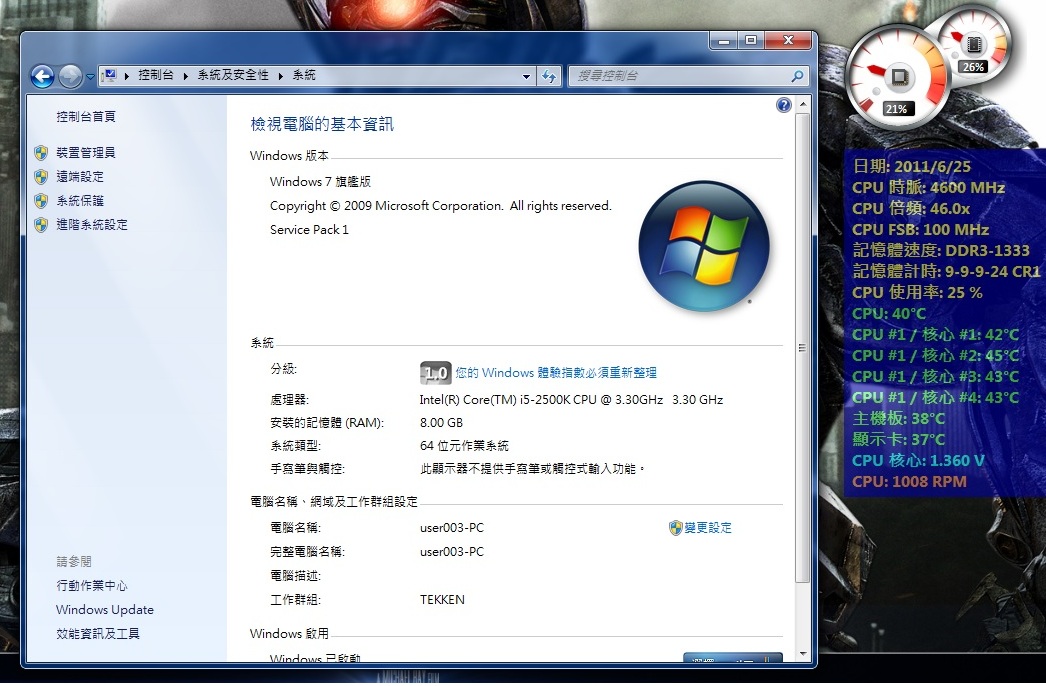Open 遠端設定 remote settings
Image resolution: width=1046 pixels, height=686 pixels.
[80, 177]
